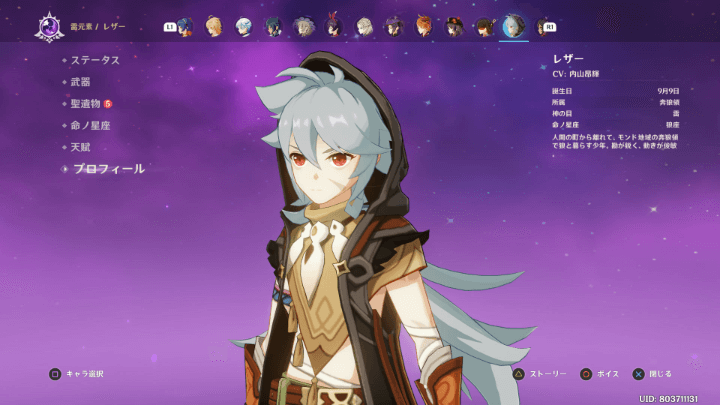The height and width of the screenshot is (405, 720).
Task: Click the CV: 内山昂輝 text
Action: pos(576,74)
